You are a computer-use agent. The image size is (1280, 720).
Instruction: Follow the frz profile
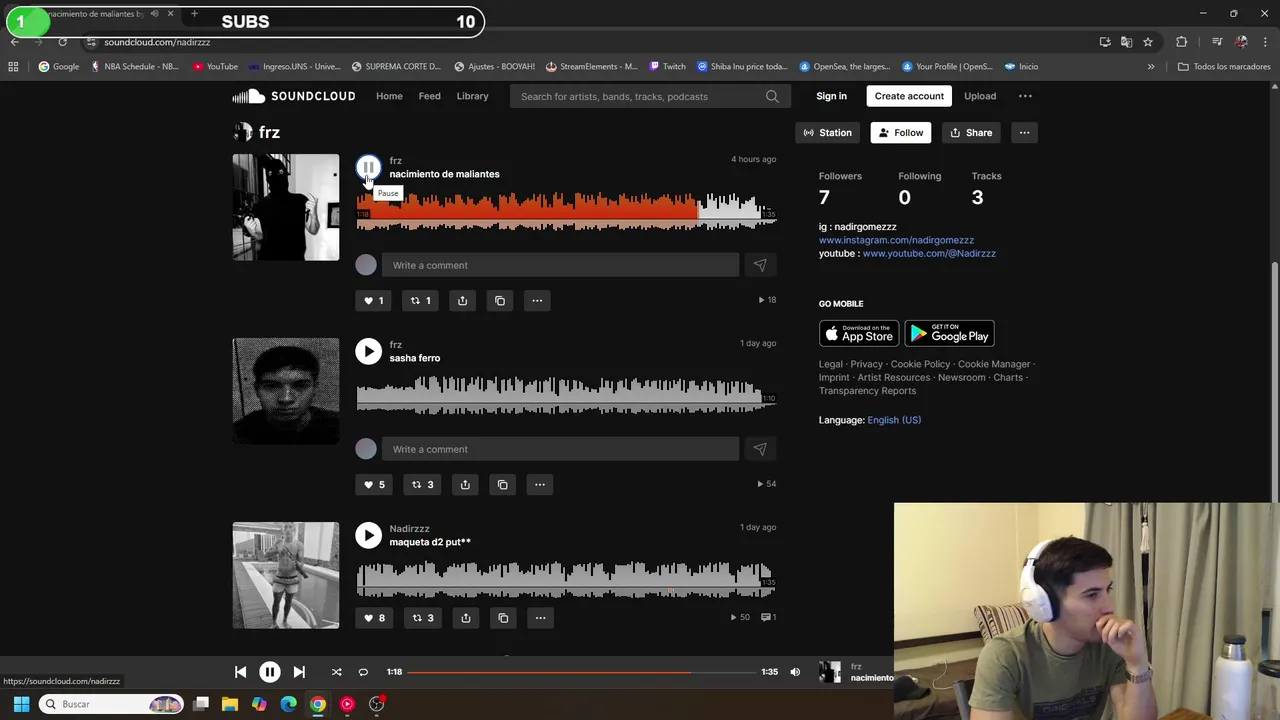tap(901, 132)
